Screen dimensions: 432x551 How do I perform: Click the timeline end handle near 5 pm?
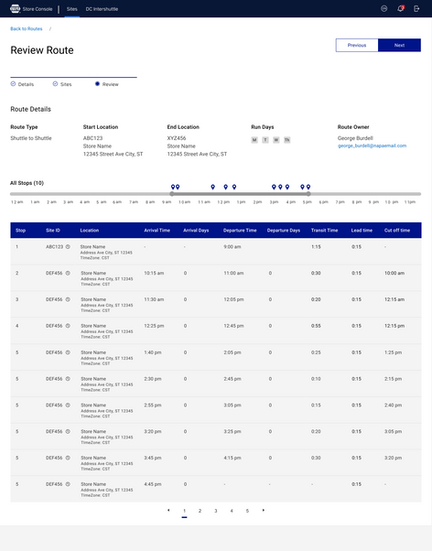click(x=308, y=194)
